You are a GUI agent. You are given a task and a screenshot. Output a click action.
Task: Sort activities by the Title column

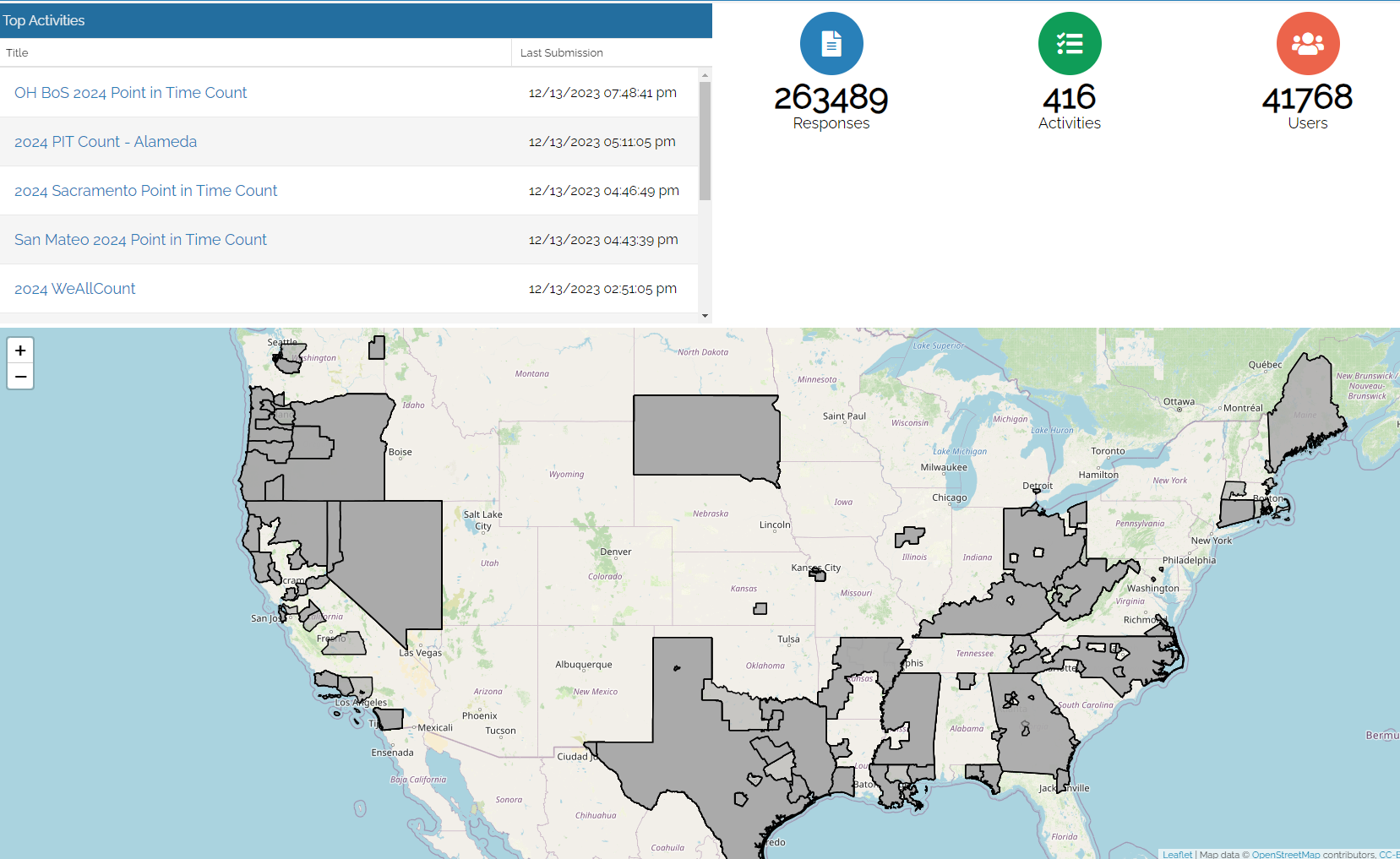(17, 52)
